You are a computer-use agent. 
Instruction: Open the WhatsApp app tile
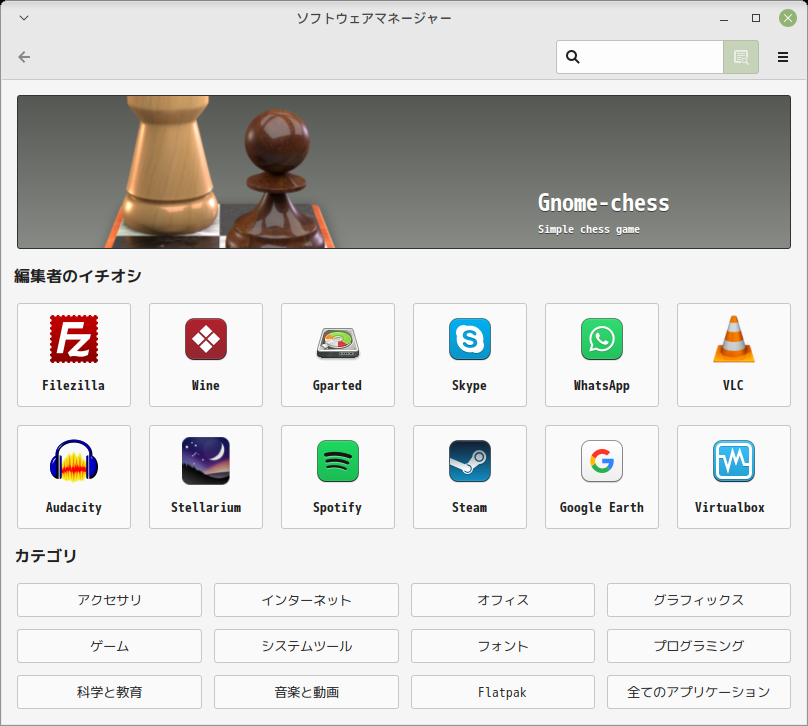click(x=601, y=355)
